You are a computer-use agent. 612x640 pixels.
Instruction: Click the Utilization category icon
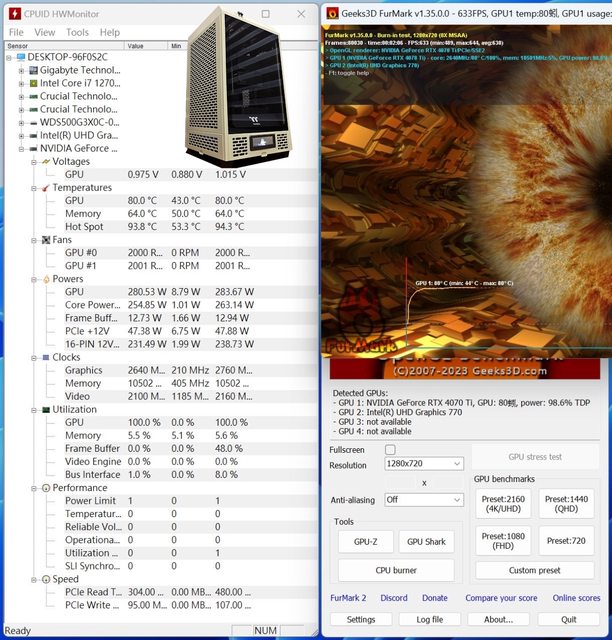45,410
